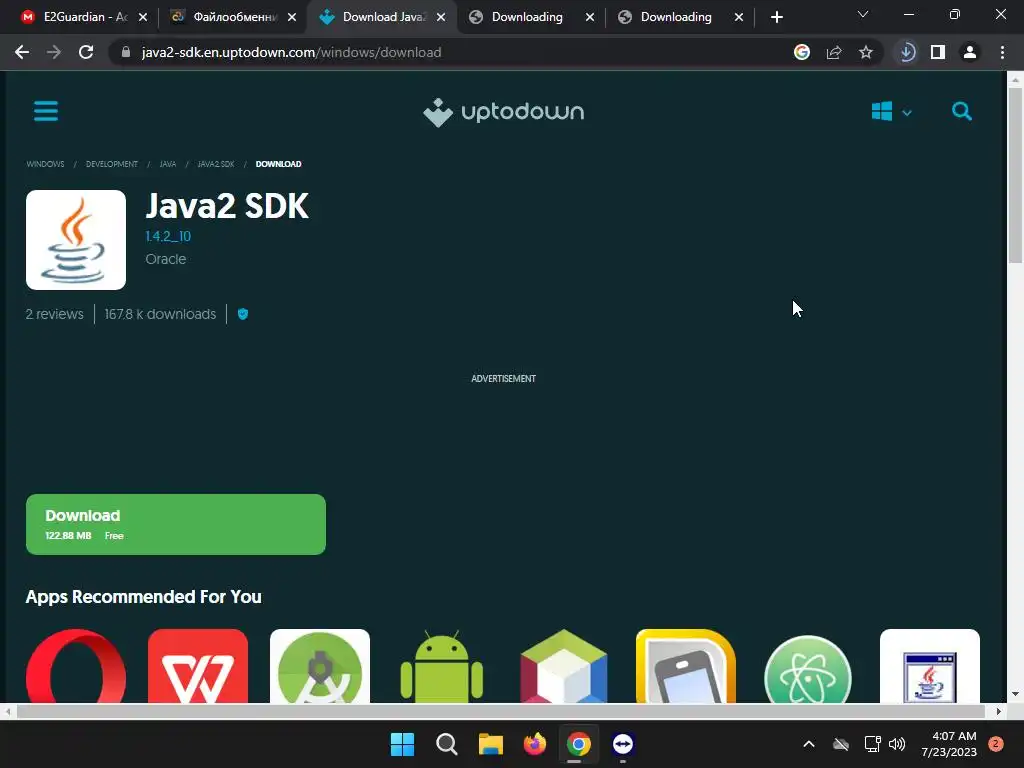
Task: Open the site search magnifier
Action: coord(961,112)
